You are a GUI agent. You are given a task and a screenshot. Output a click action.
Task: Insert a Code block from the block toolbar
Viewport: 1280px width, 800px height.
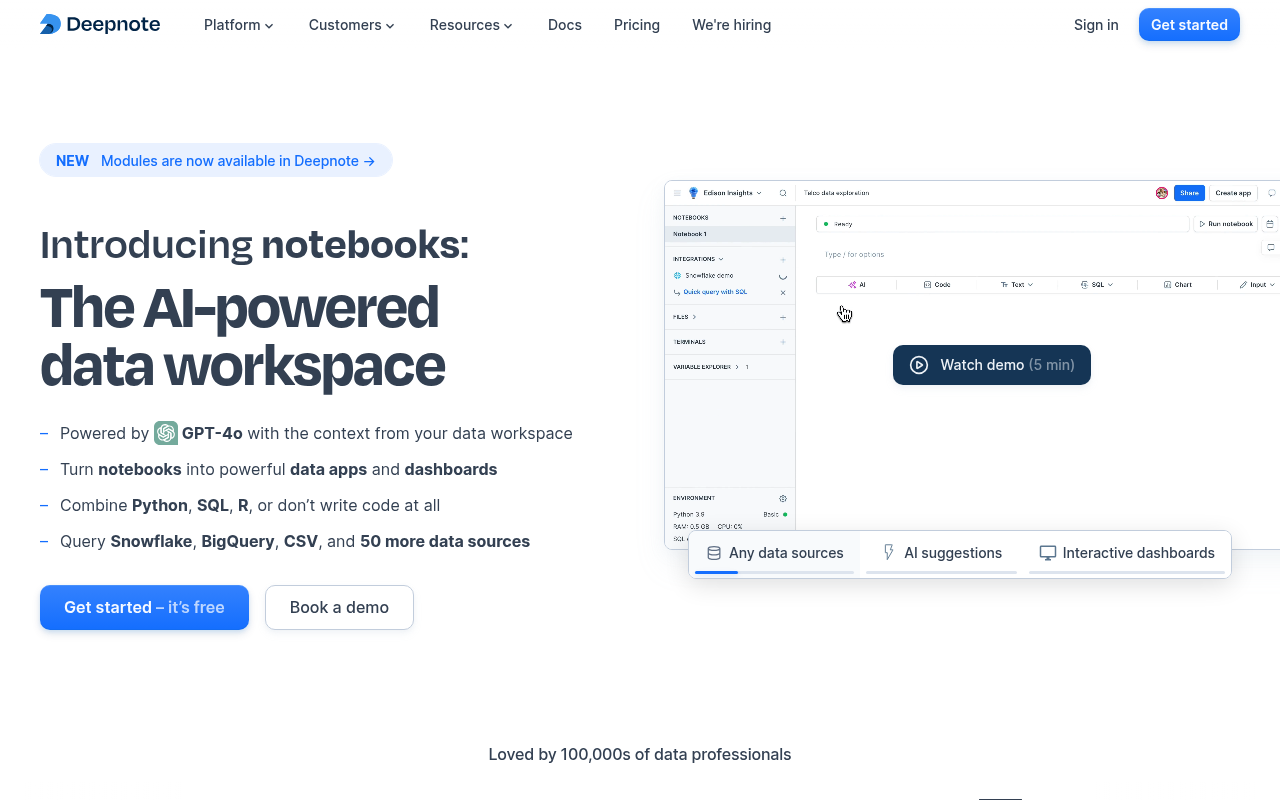coord(936,284)
